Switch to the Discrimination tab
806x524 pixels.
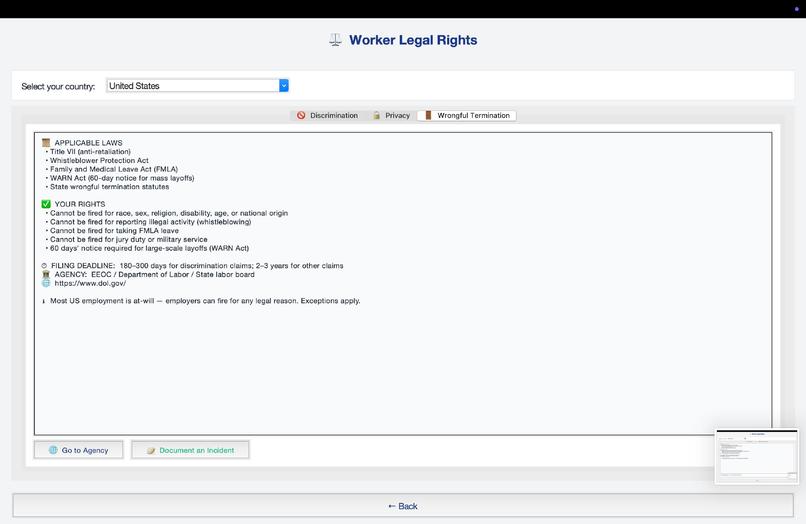tap(327, 115)
